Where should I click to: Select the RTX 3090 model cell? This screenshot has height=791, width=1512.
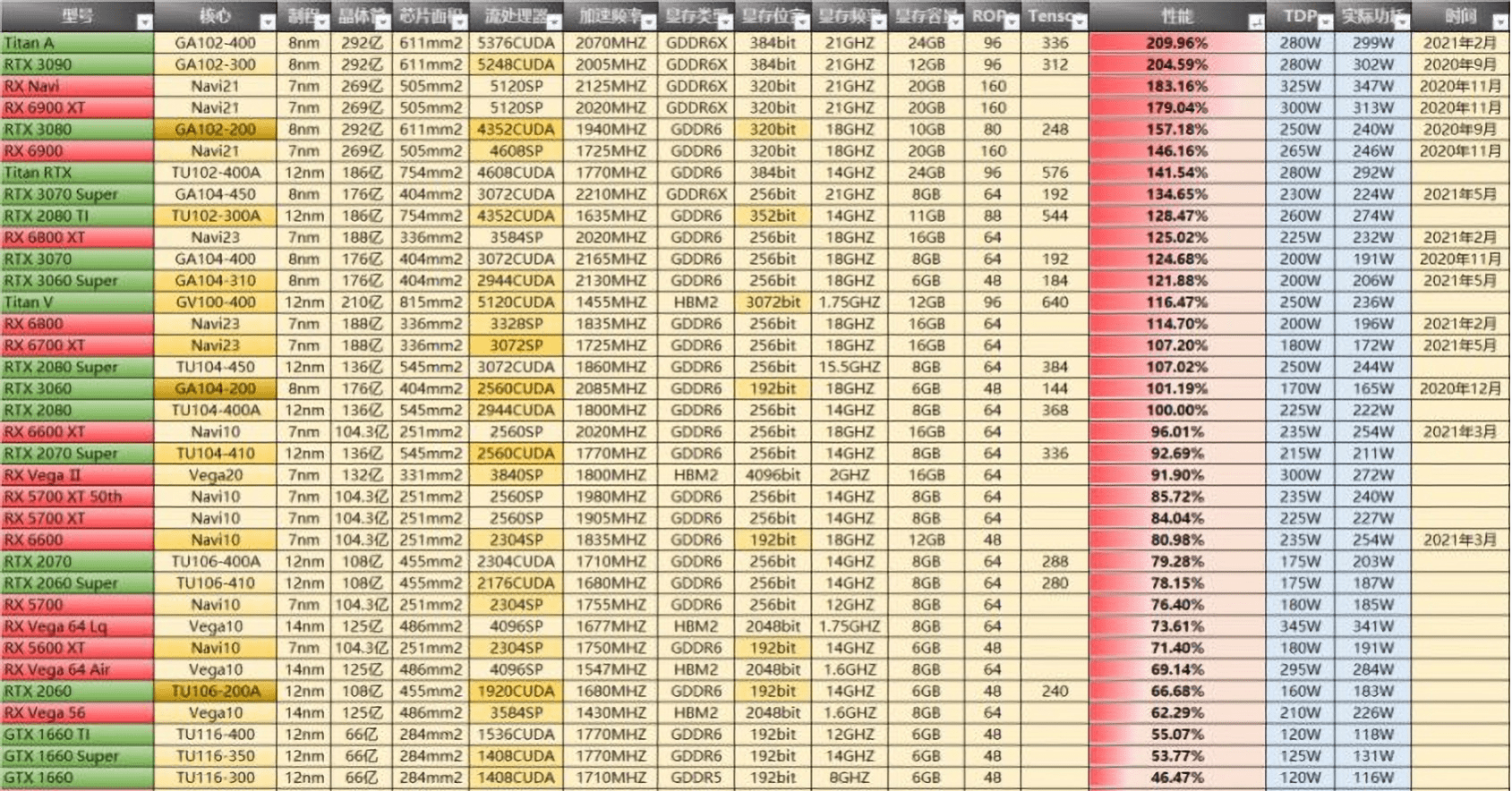pos(77,64)
